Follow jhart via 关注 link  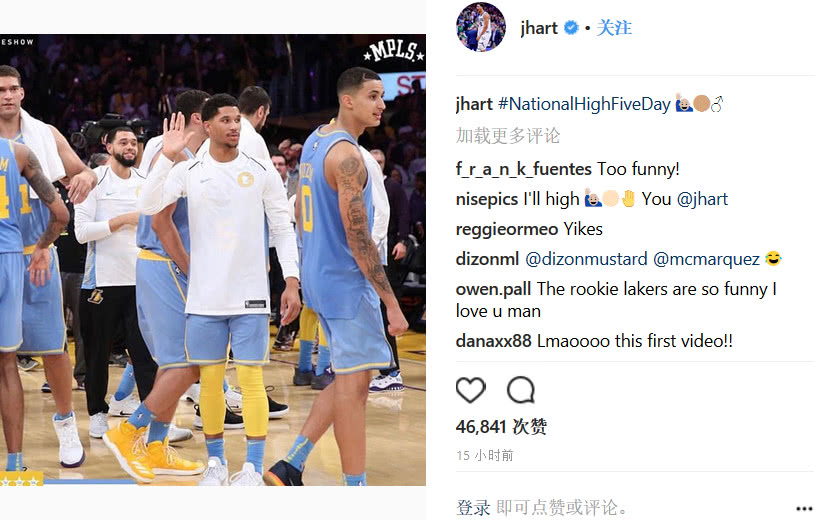(x=614, y=27)
